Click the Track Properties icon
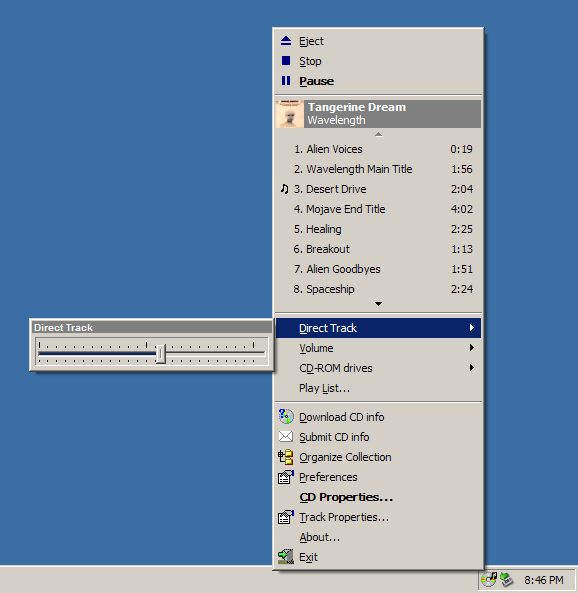This screenshot has width=578, height=593. coord(286,517)
